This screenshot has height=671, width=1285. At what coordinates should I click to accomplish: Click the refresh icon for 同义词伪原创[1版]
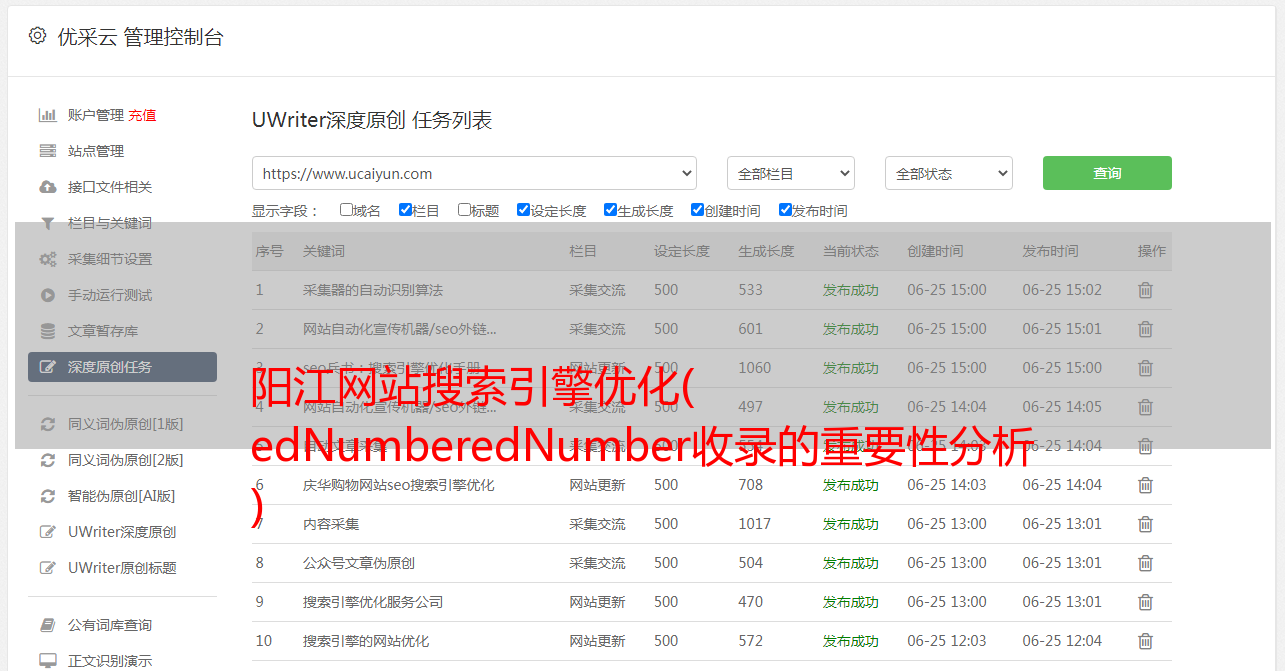[x=47, y=424]
